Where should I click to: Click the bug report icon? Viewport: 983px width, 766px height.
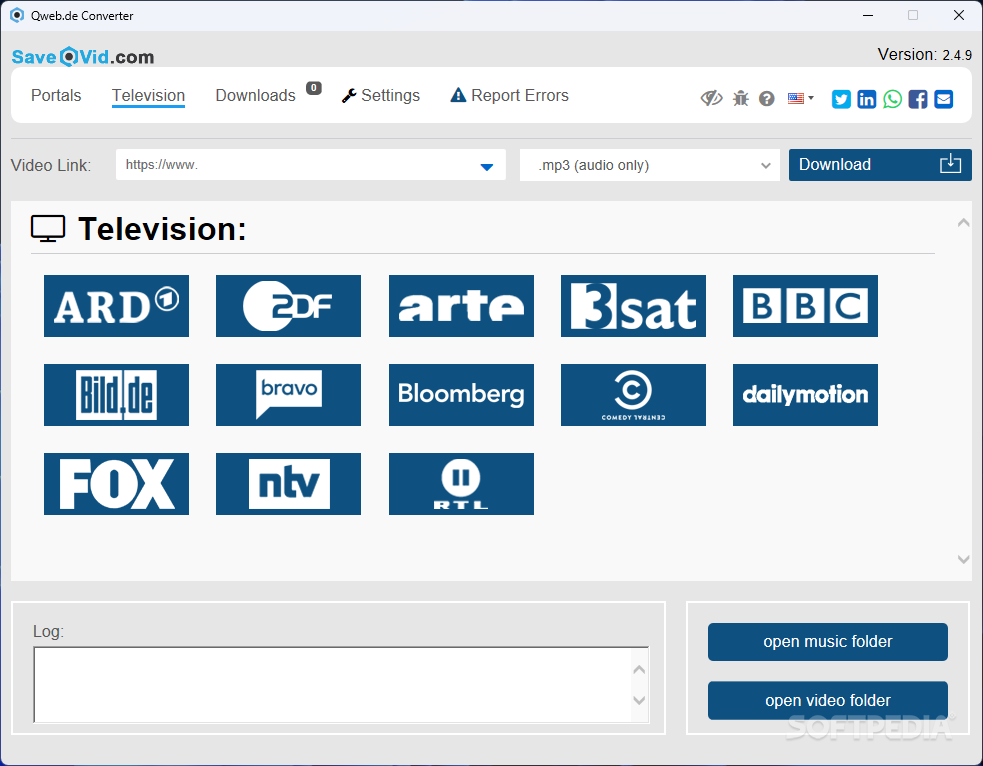[741, 98]
